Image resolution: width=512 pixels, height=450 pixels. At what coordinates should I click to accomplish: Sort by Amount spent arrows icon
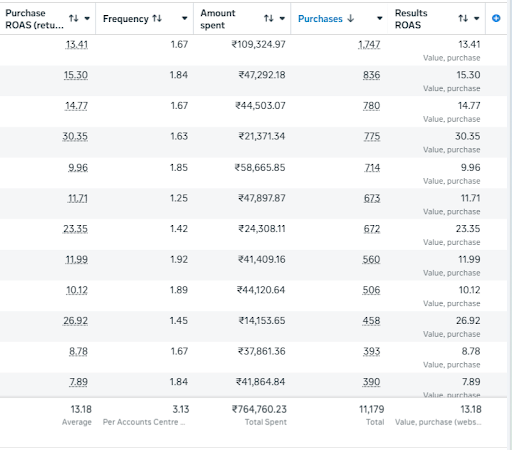[x=269, y=18]
